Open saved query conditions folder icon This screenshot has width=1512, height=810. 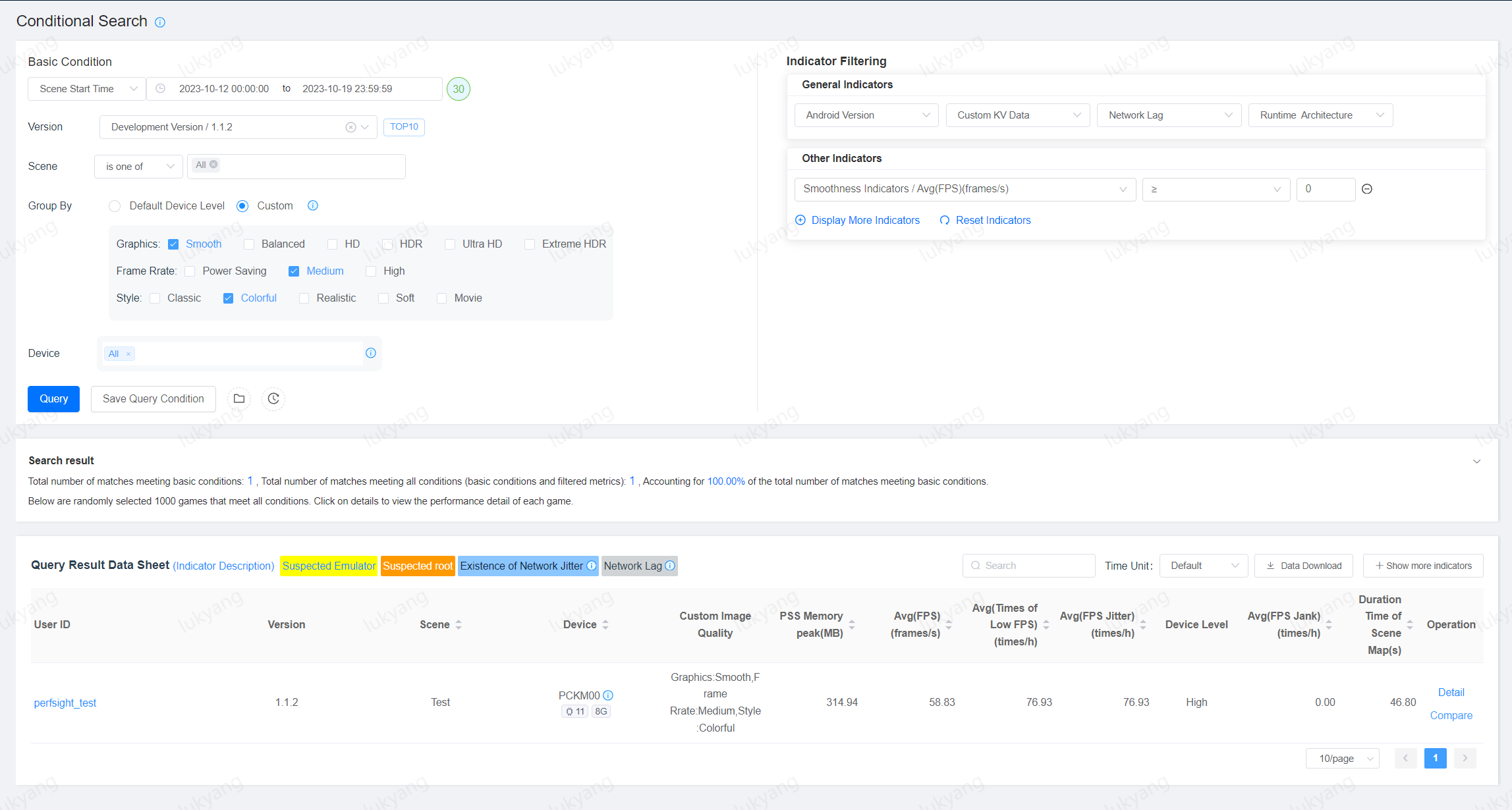click(239, 399)
